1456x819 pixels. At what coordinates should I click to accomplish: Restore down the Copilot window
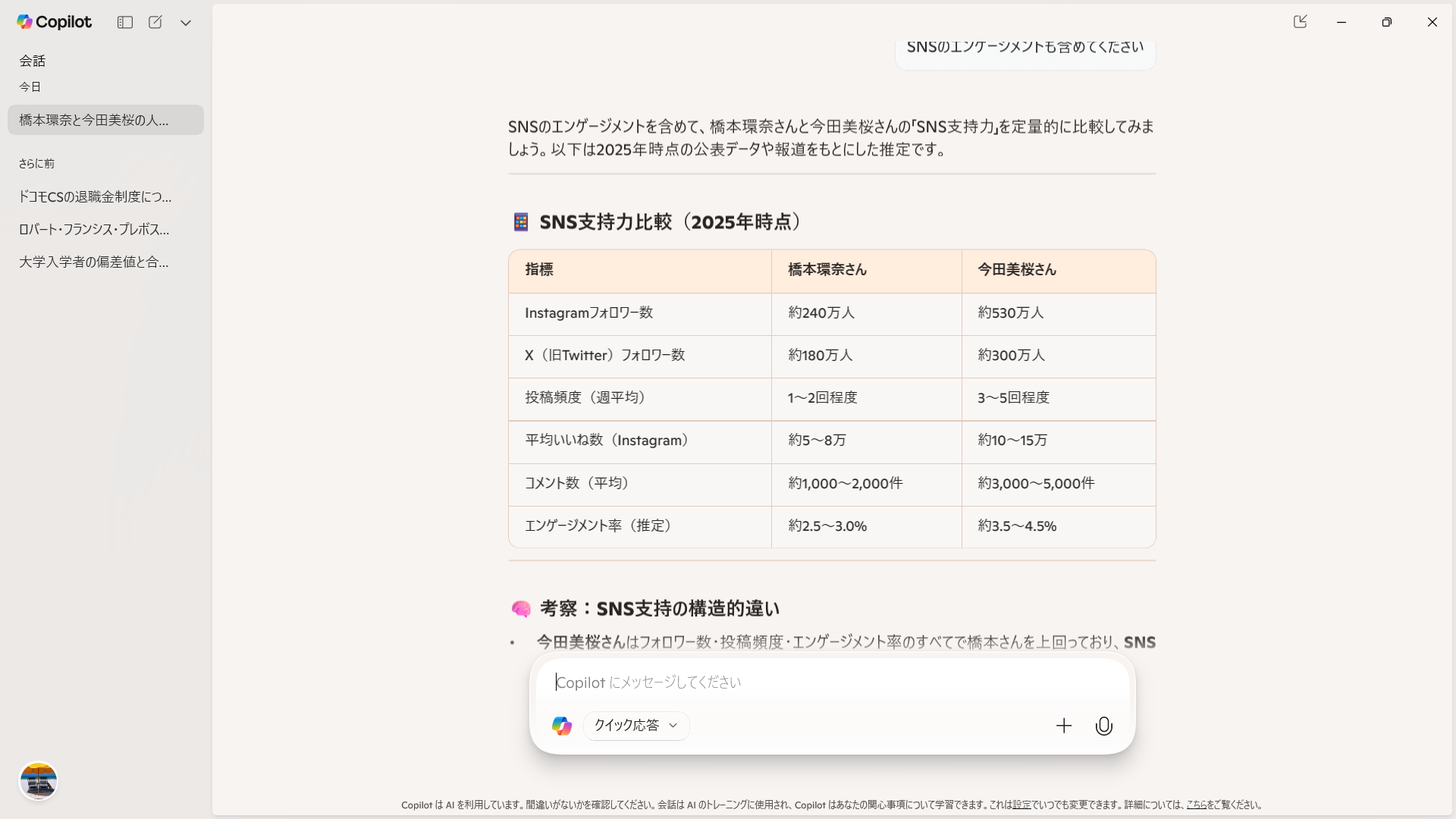point(1387,22)
